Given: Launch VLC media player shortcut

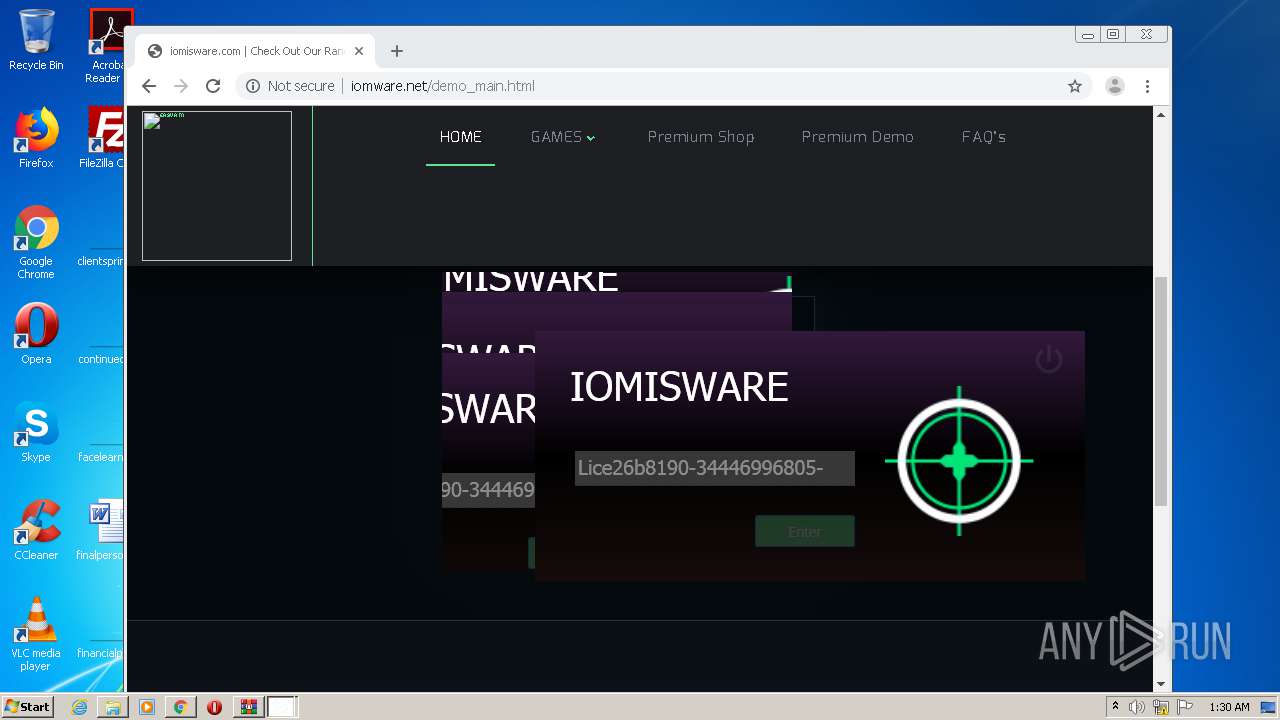Looking at the screenshot, I should tap(36, 634).
